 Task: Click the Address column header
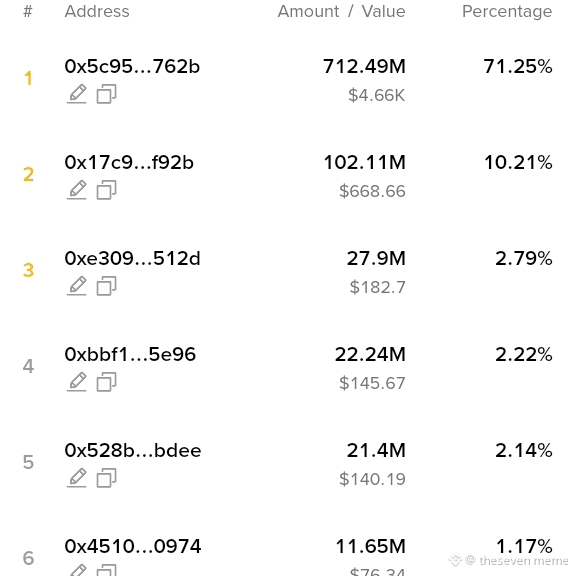97,11
